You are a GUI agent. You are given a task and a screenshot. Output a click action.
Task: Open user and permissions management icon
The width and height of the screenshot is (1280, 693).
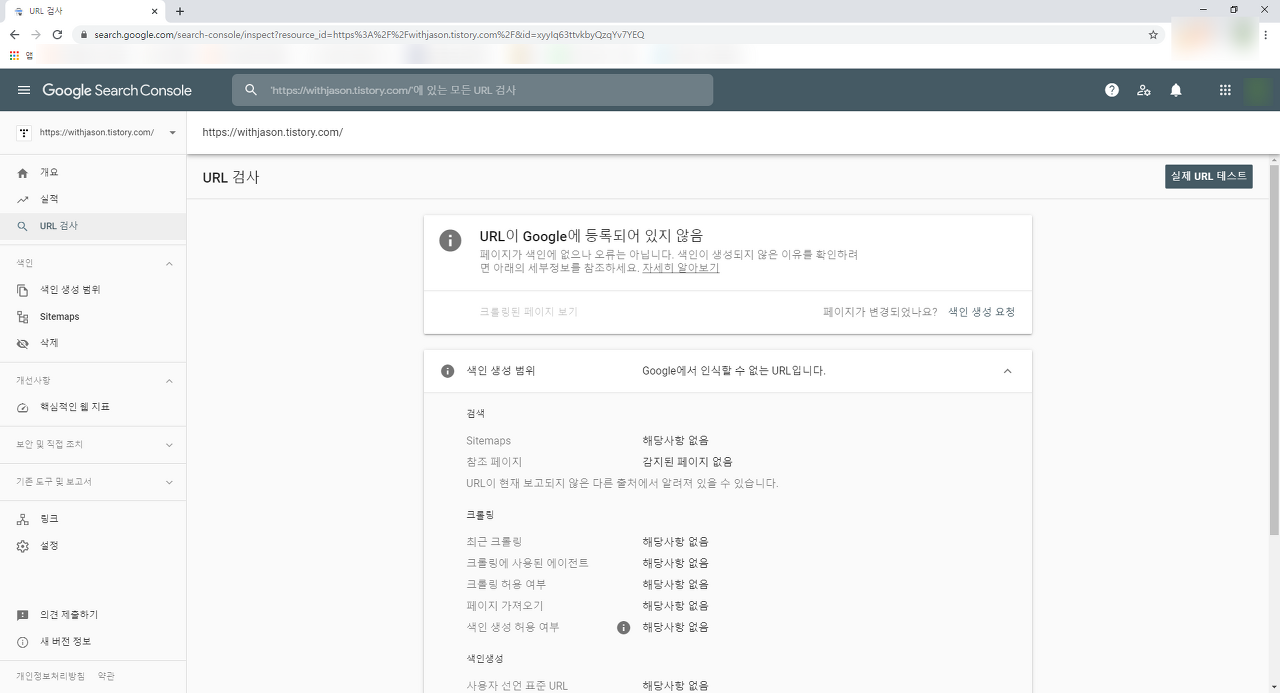(x=1144, y=90)
